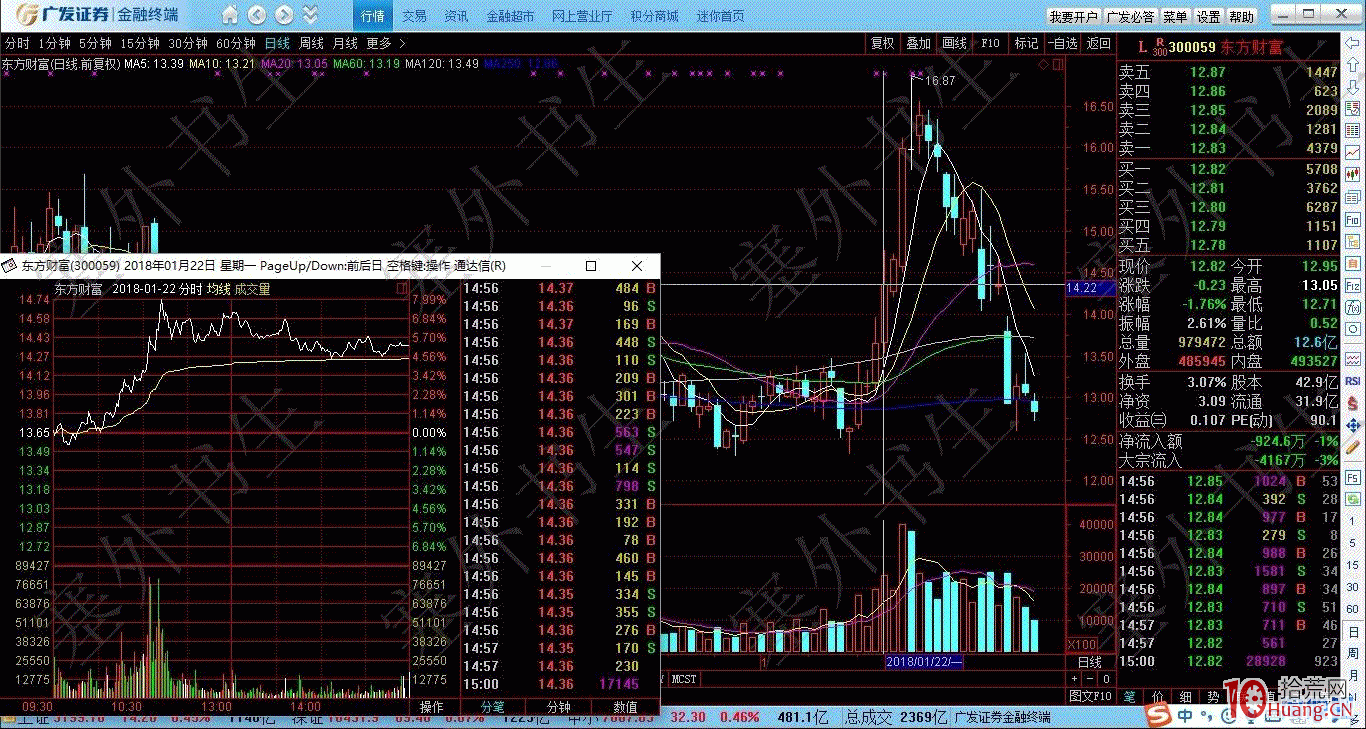Select the 周线 chart period

pyautogui.click(x=311, y=43)
